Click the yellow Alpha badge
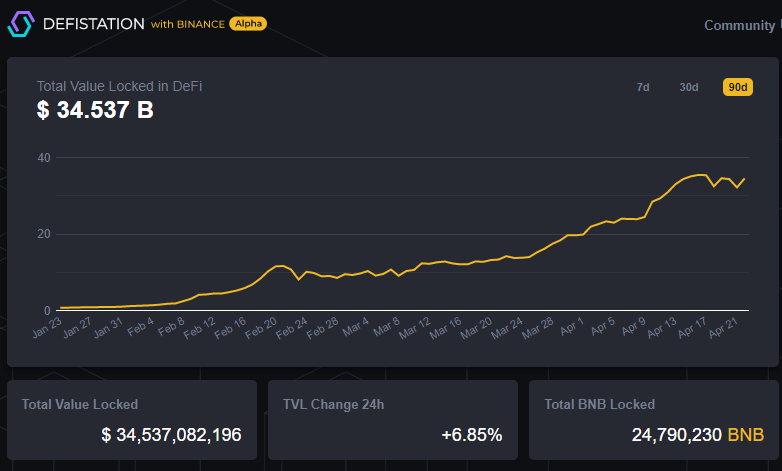The image size is (782, 471). coord(248,23)
